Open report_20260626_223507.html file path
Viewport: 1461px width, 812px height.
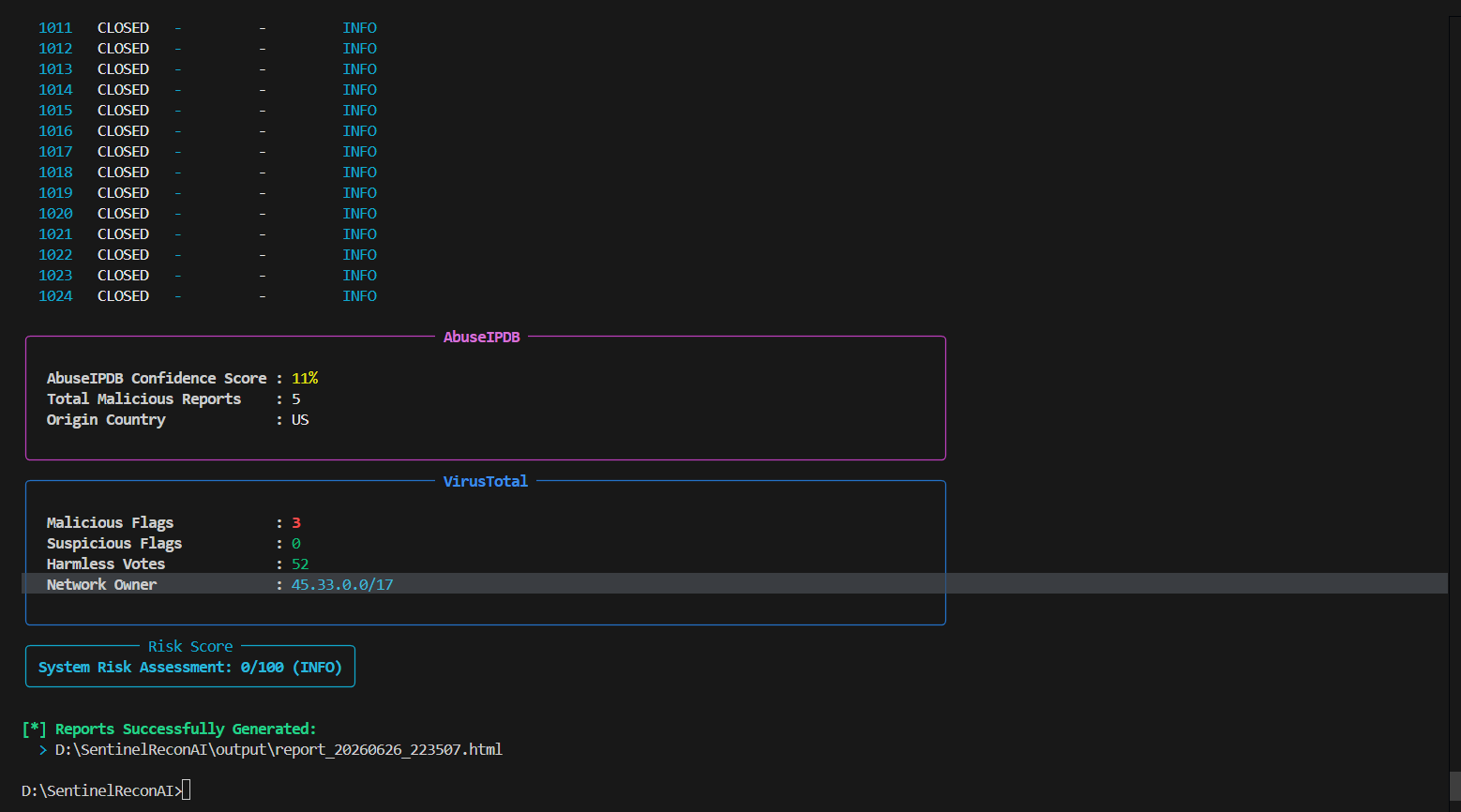pos(279,750)
